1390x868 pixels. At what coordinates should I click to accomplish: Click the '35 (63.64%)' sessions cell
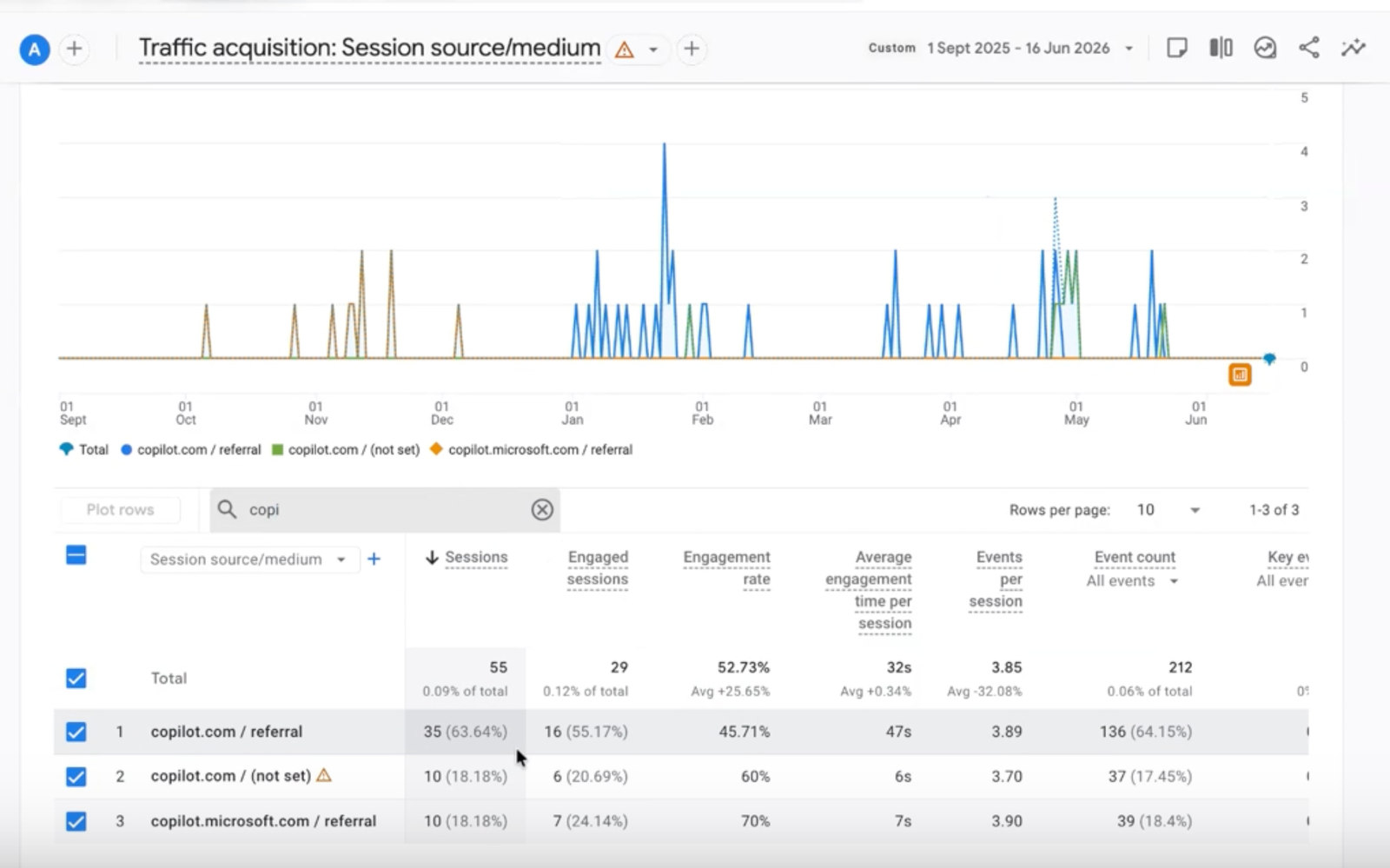pyautogui.click(x=465, y=732)
